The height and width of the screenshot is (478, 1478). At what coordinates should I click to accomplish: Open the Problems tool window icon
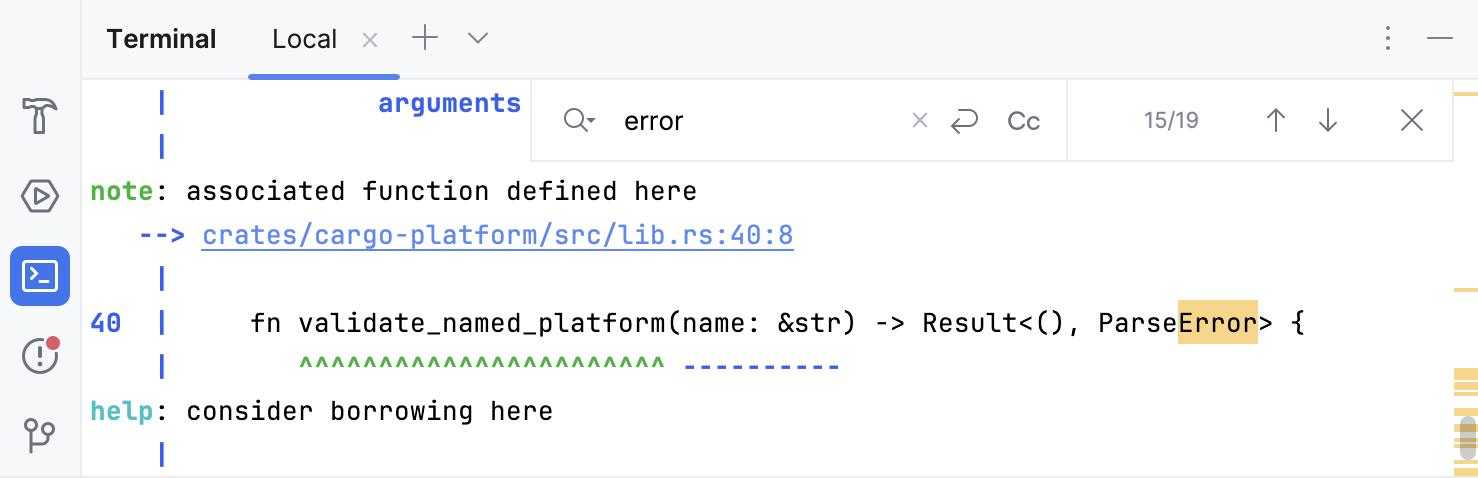click(40, 355)
